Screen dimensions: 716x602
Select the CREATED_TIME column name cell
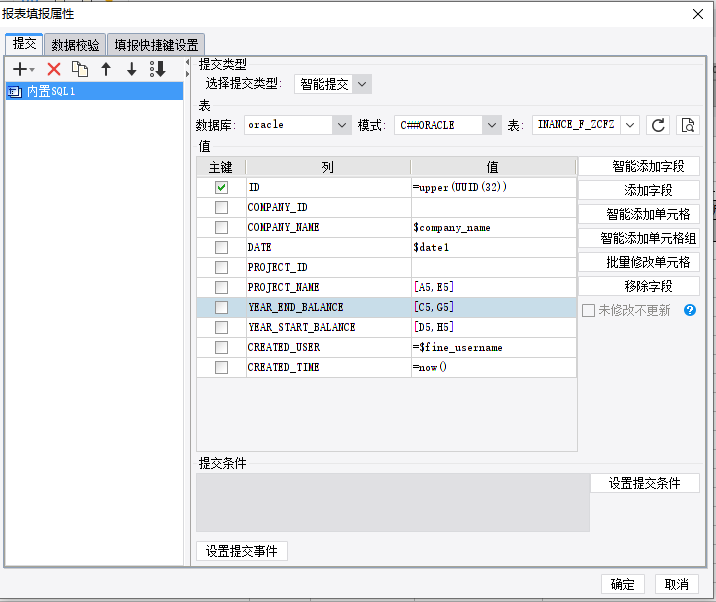pyautogui.click(x=328, y=367)
